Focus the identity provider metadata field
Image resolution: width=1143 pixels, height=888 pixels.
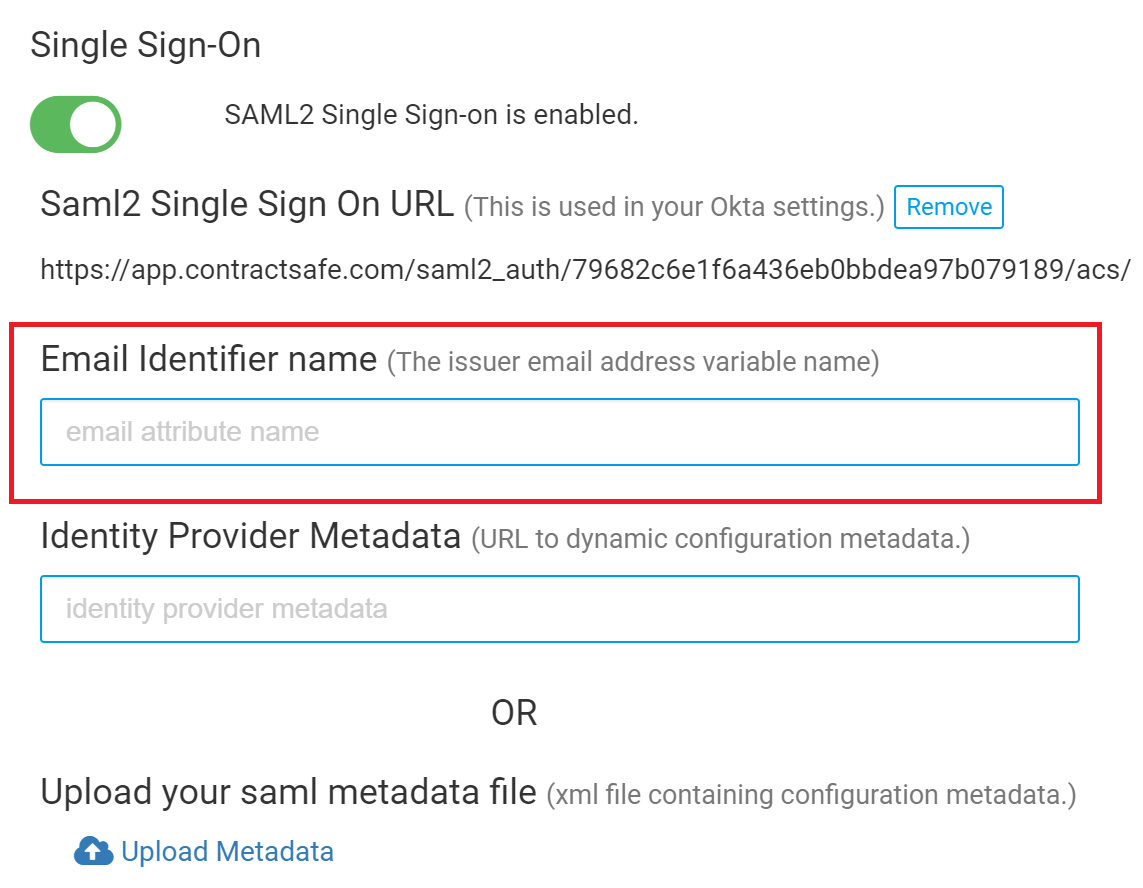(560, 609)
